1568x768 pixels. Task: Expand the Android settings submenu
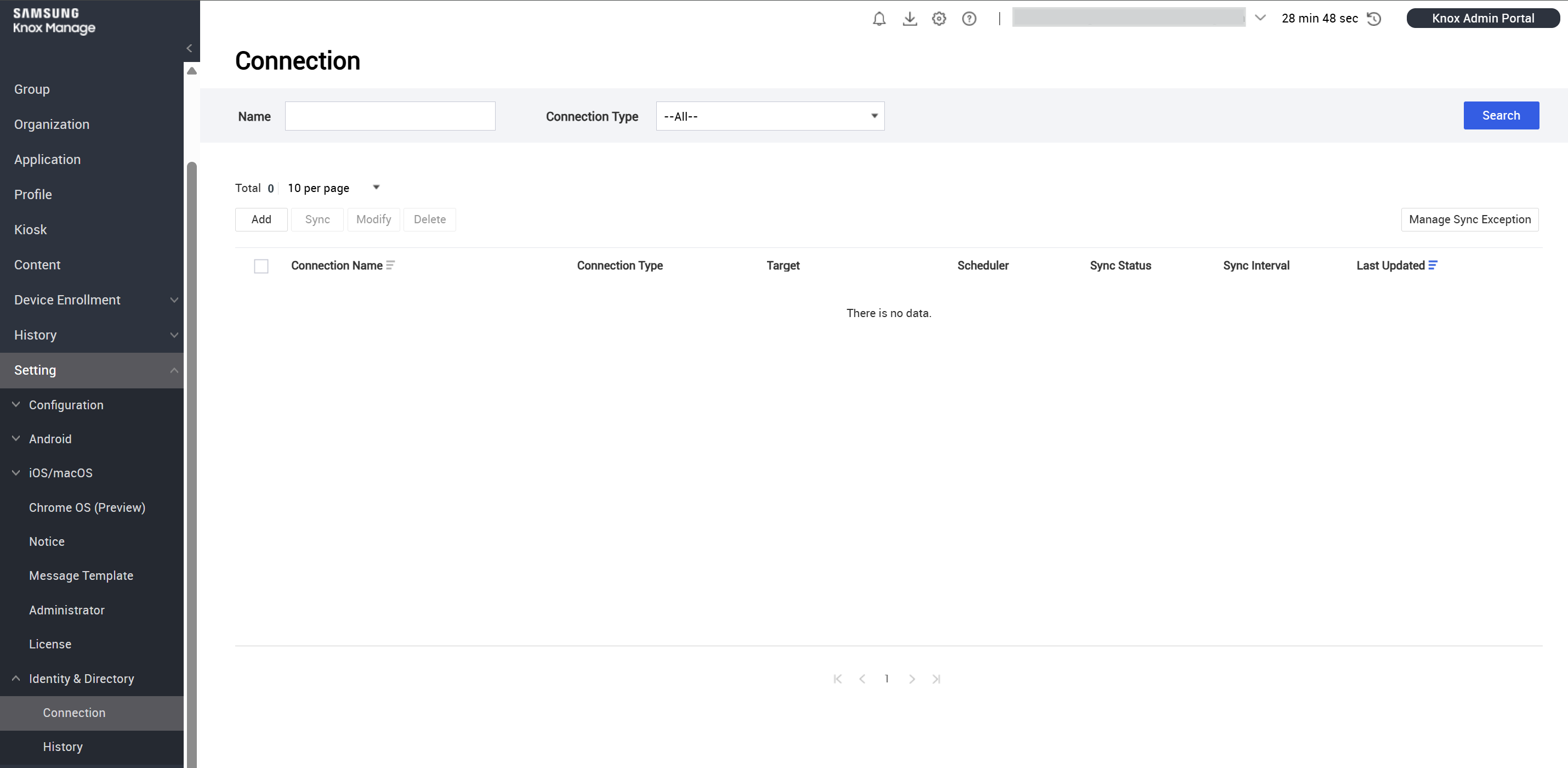50,439
